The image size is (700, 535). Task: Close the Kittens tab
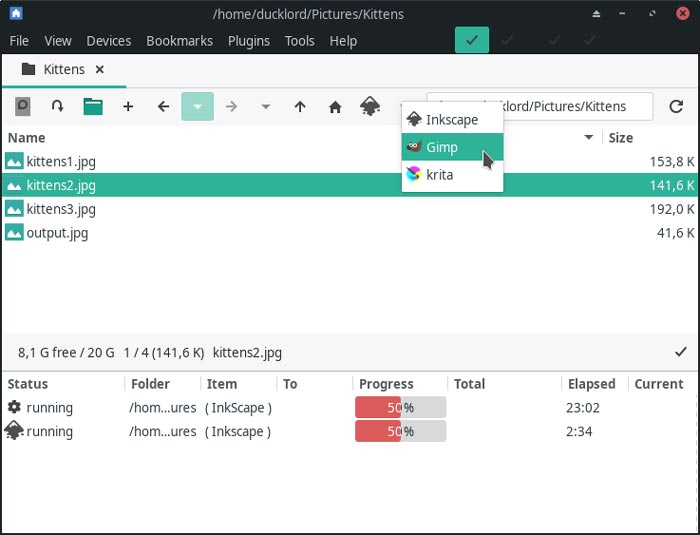[99, 70]
